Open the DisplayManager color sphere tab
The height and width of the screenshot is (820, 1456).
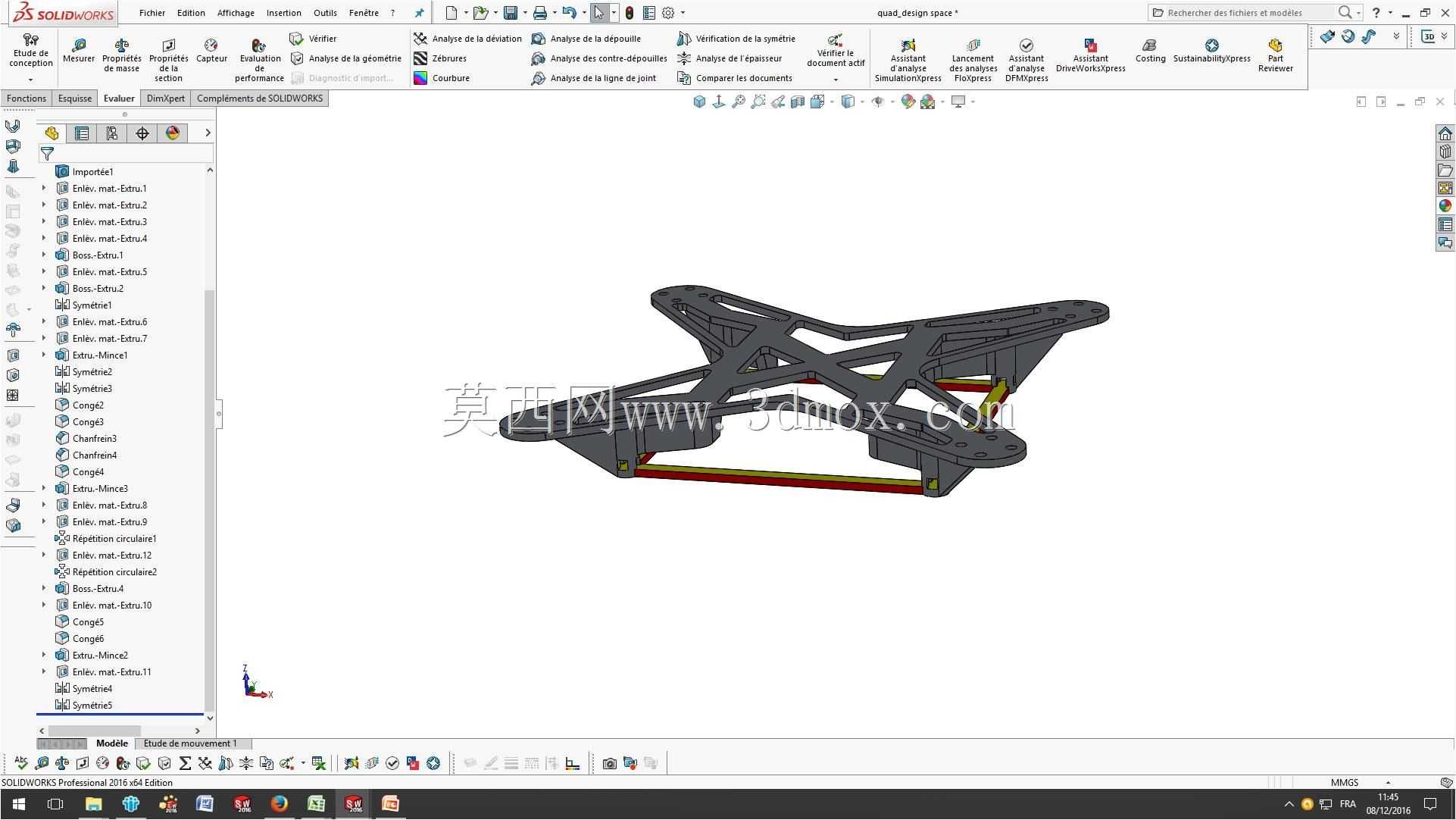pyautogui.click(x=173, y=133)
